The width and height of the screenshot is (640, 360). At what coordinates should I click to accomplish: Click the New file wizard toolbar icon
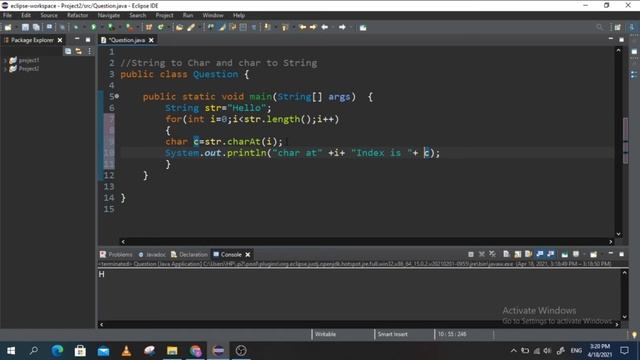tap(8, 27)
